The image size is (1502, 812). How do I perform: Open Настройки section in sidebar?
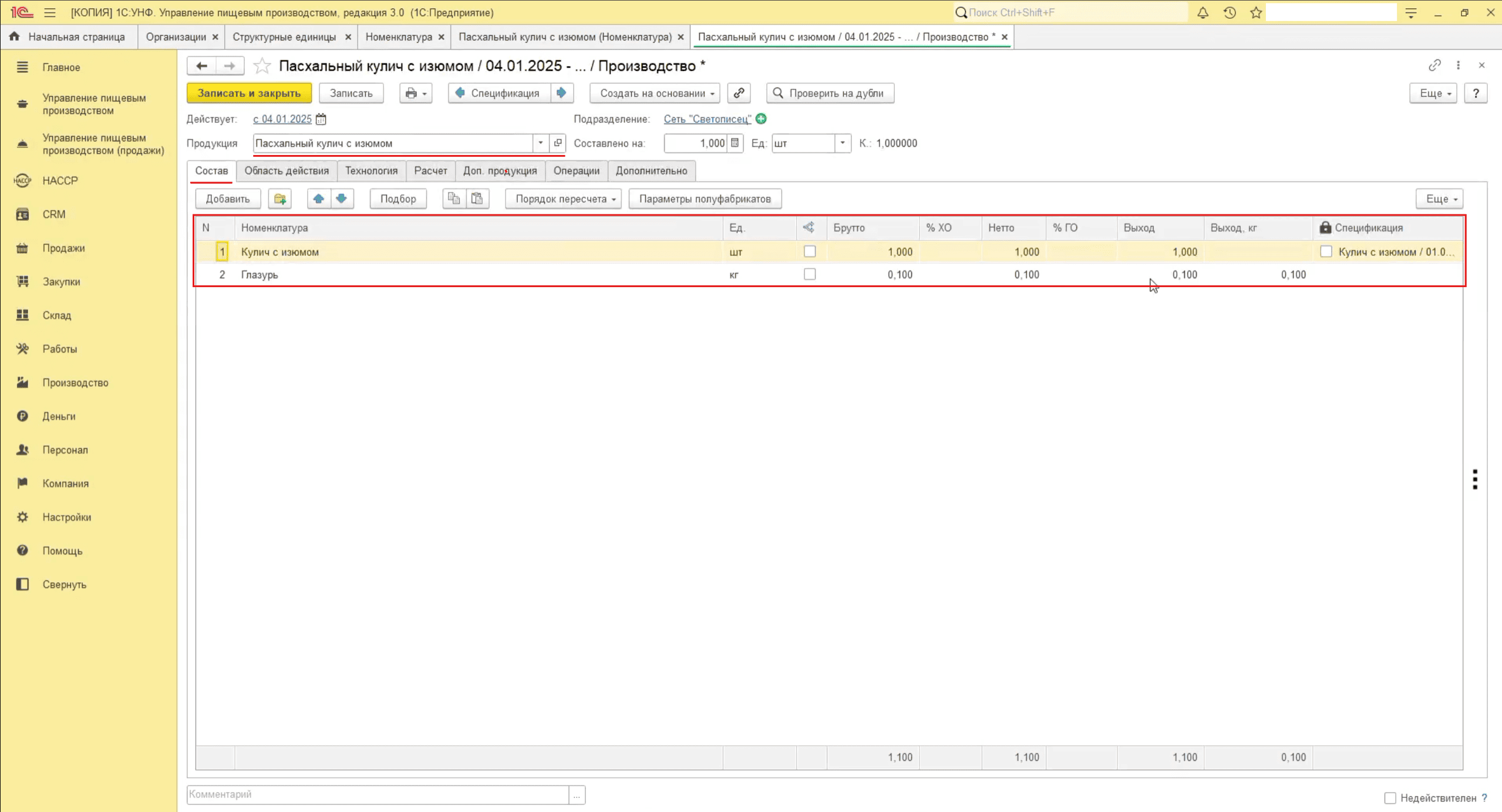coord(66,517)
